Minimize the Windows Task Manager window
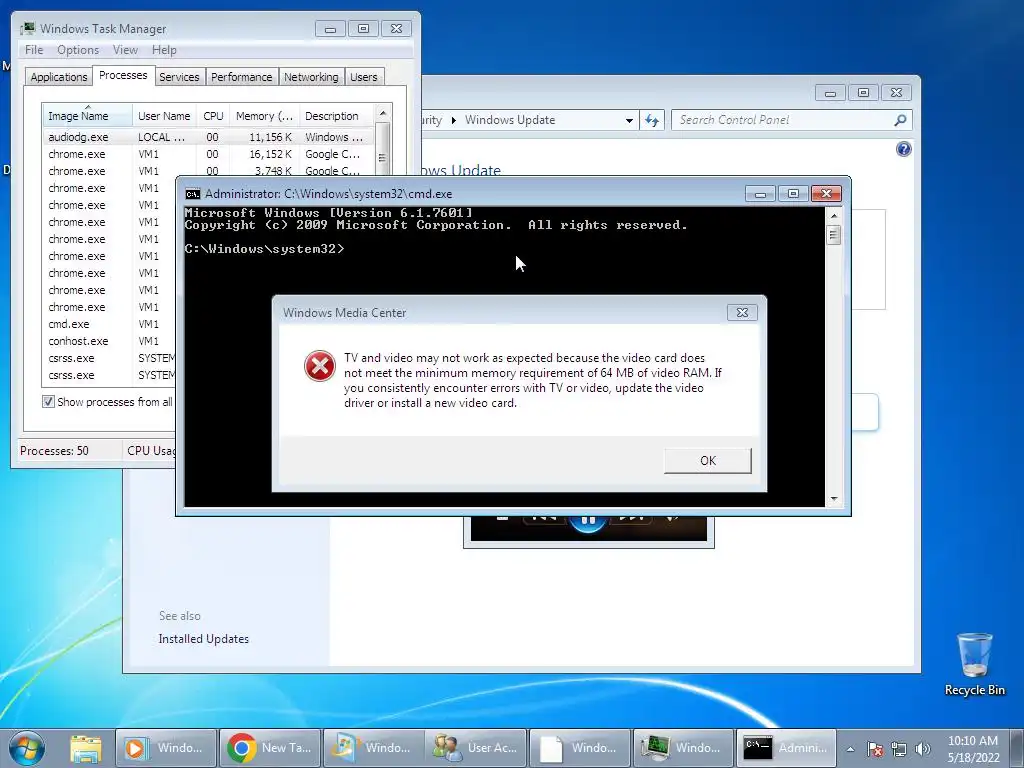1024x768 pixels. [330, 29]
